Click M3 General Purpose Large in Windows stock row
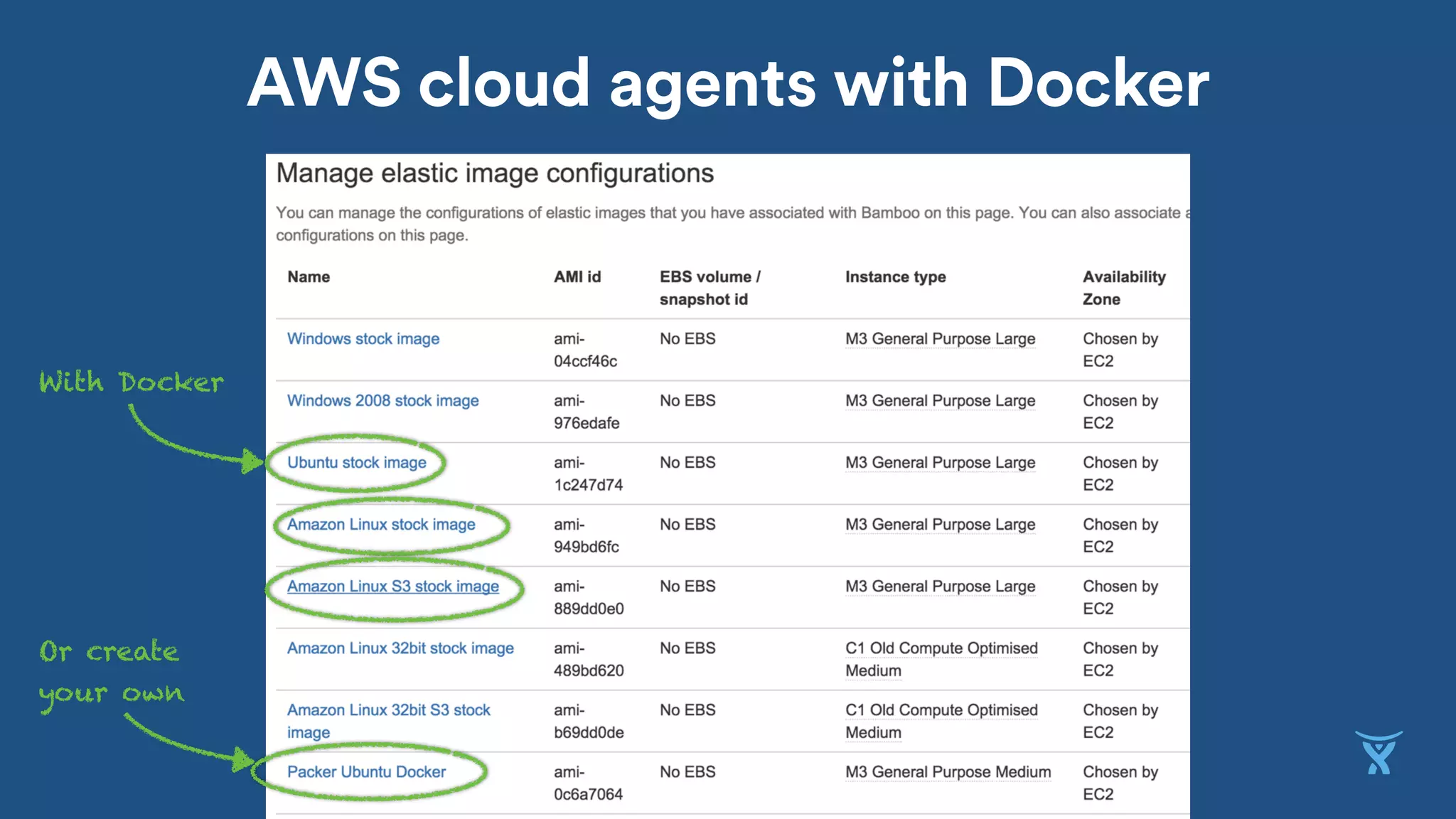1456x819 pixels. 940,339
